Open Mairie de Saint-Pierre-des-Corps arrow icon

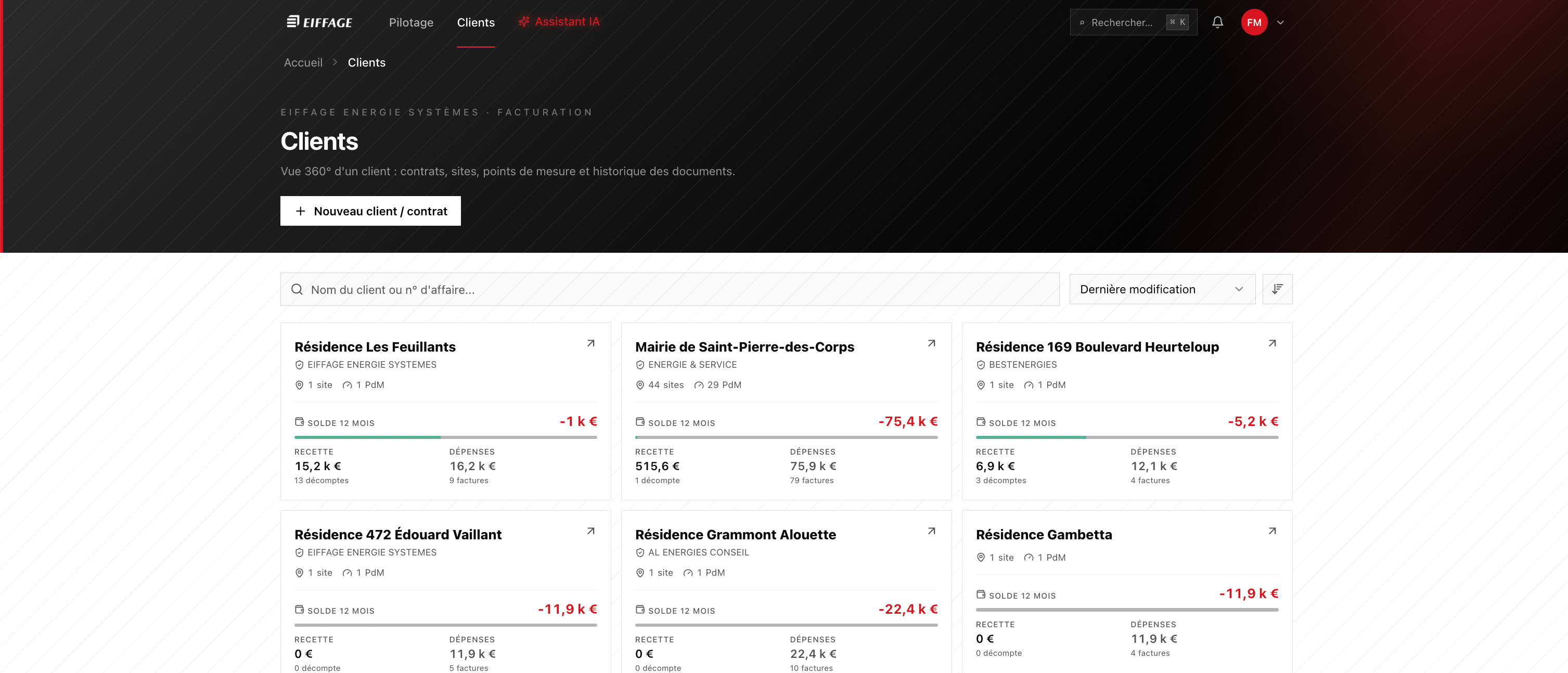click(x=931, y=343)
